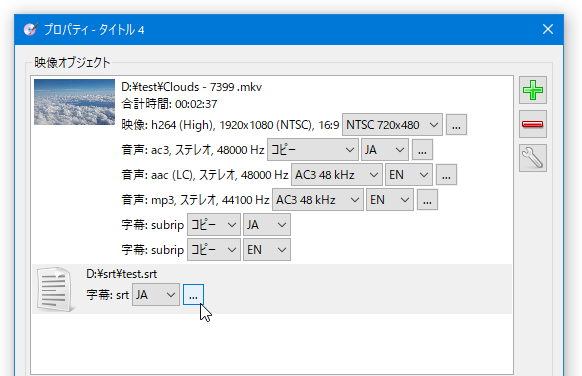Open コピー dropdown beside the JA subrip subtitle
Viewport: 582px width, 376px height.
pos(214,225)
